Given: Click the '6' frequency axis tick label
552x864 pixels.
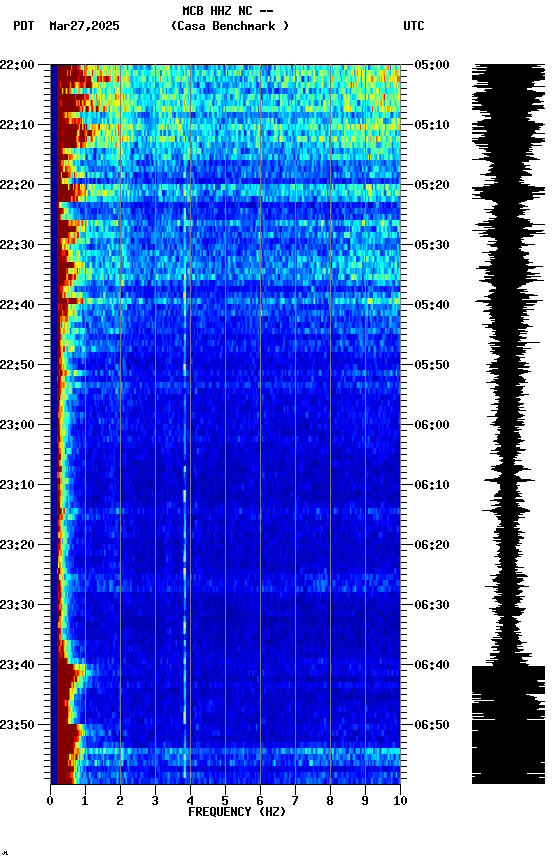Looking at the screenshot, I should pyautogui.click(x=260, y=801).
